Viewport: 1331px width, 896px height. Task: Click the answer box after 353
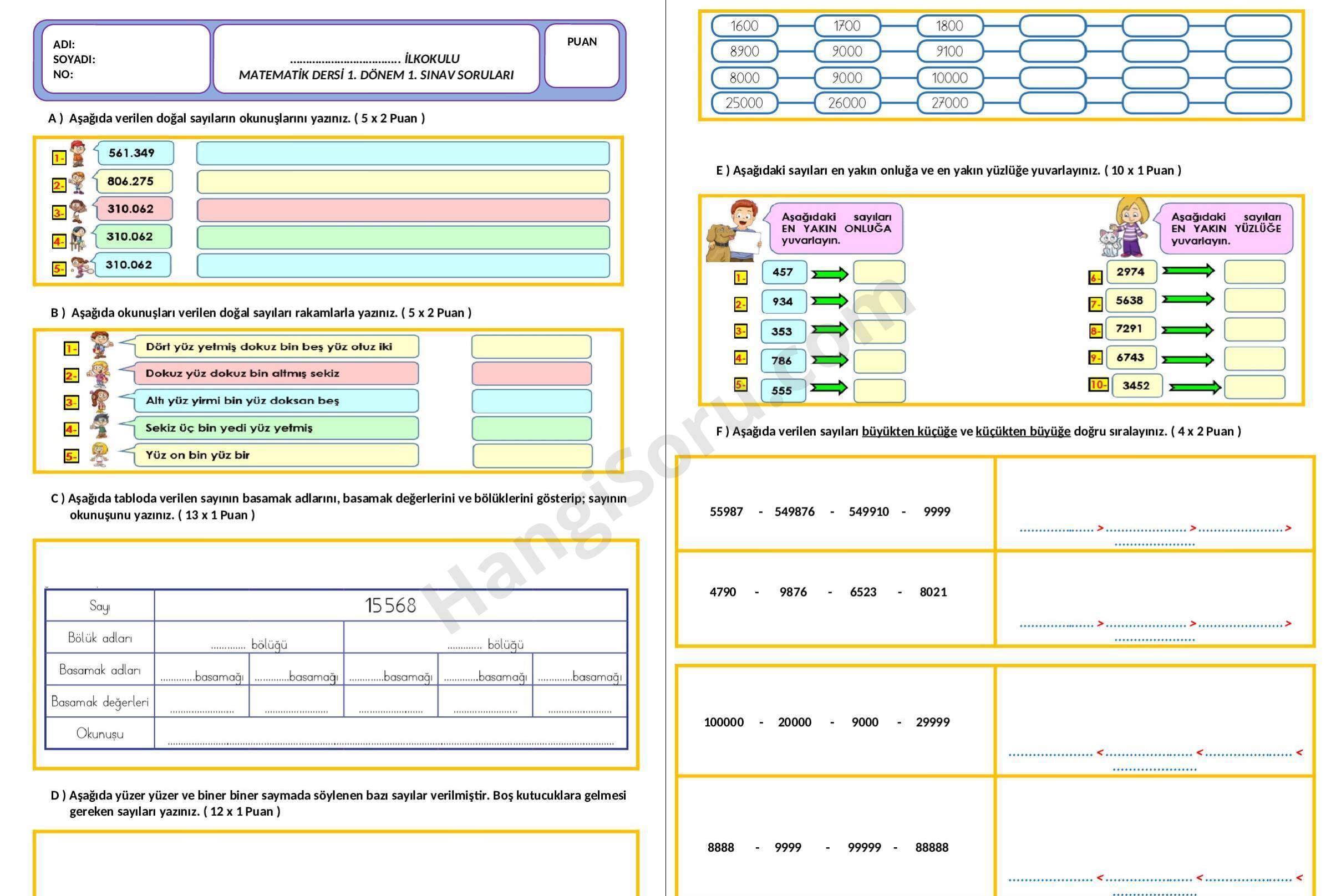point(880,332)
